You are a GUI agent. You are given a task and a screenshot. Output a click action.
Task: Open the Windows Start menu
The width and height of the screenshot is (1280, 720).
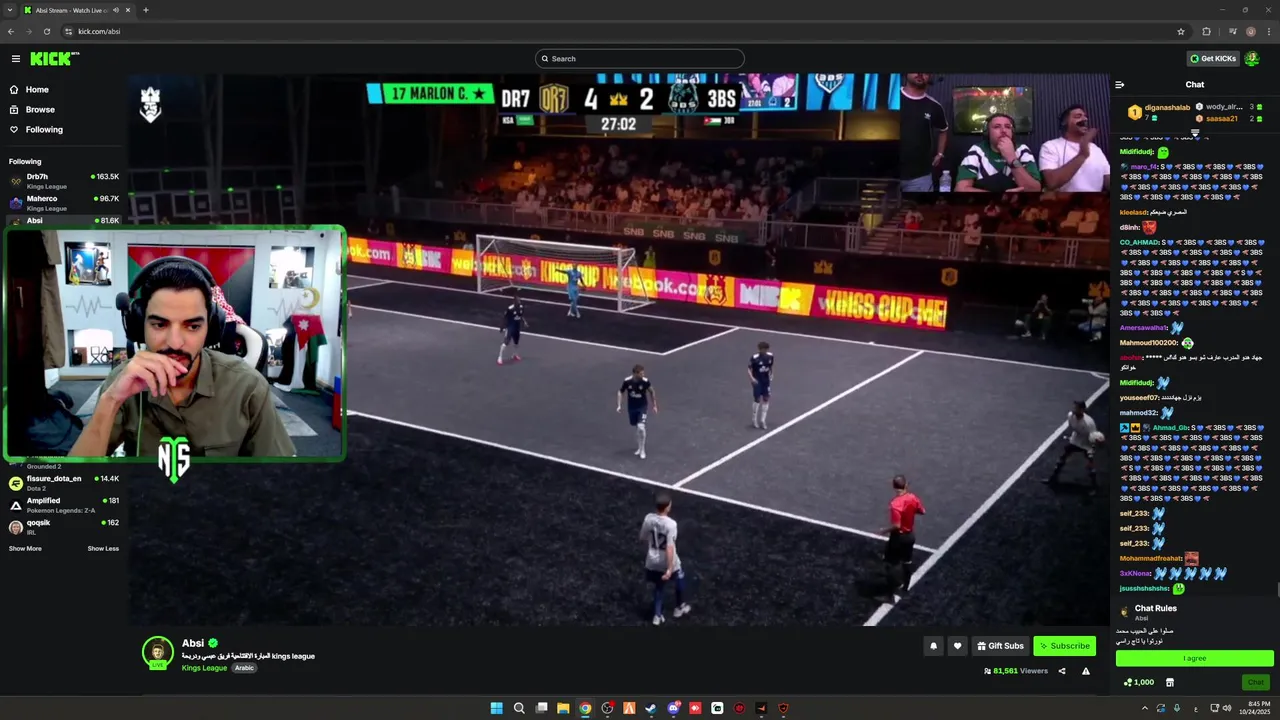pyautogui.click(x=496, y=708)
